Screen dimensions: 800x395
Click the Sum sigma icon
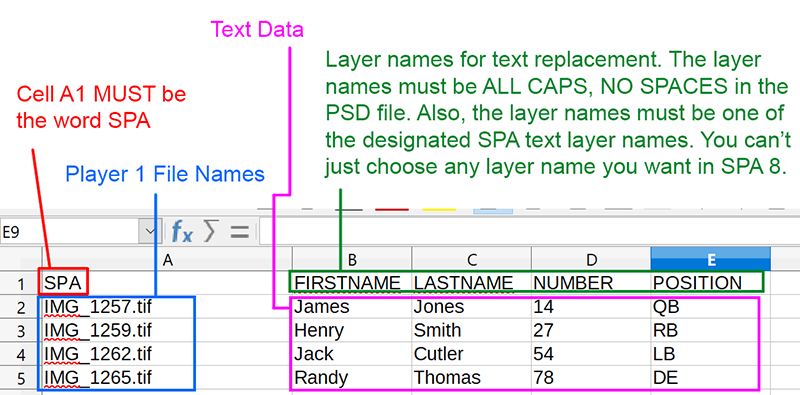tap(210, 232)
